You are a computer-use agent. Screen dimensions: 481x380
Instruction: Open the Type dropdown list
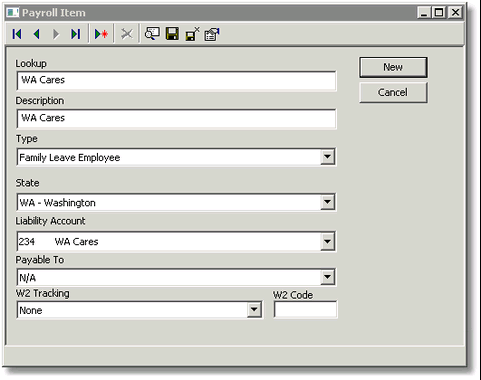click(327, 157)
